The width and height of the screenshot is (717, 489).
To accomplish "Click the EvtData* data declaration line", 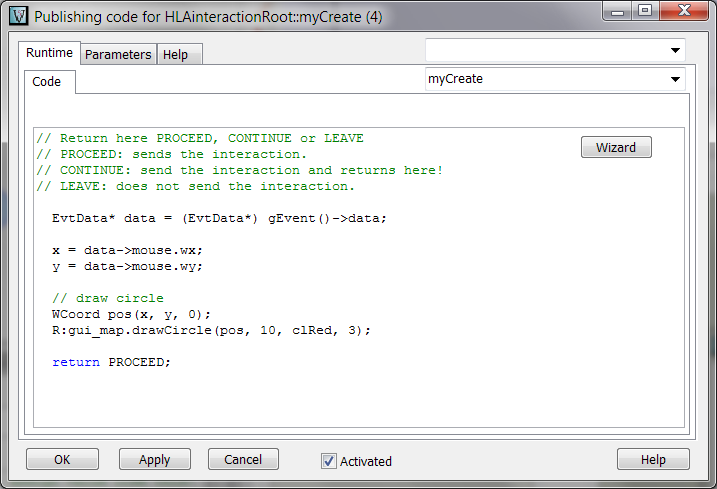I will coord(218,218).
